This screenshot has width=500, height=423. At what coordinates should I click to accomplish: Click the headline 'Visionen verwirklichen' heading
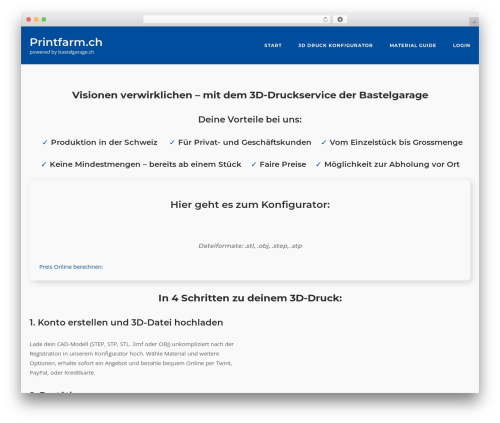(250, 95)
